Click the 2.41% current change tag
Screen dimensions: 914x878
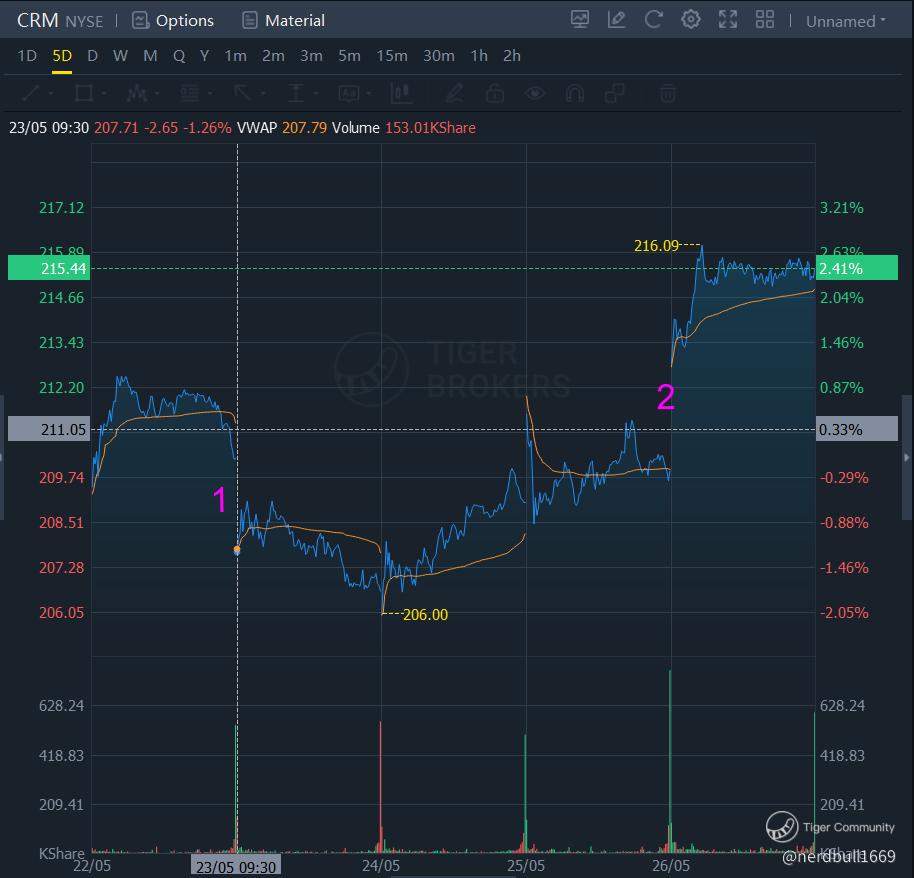(x=856, y=268)
